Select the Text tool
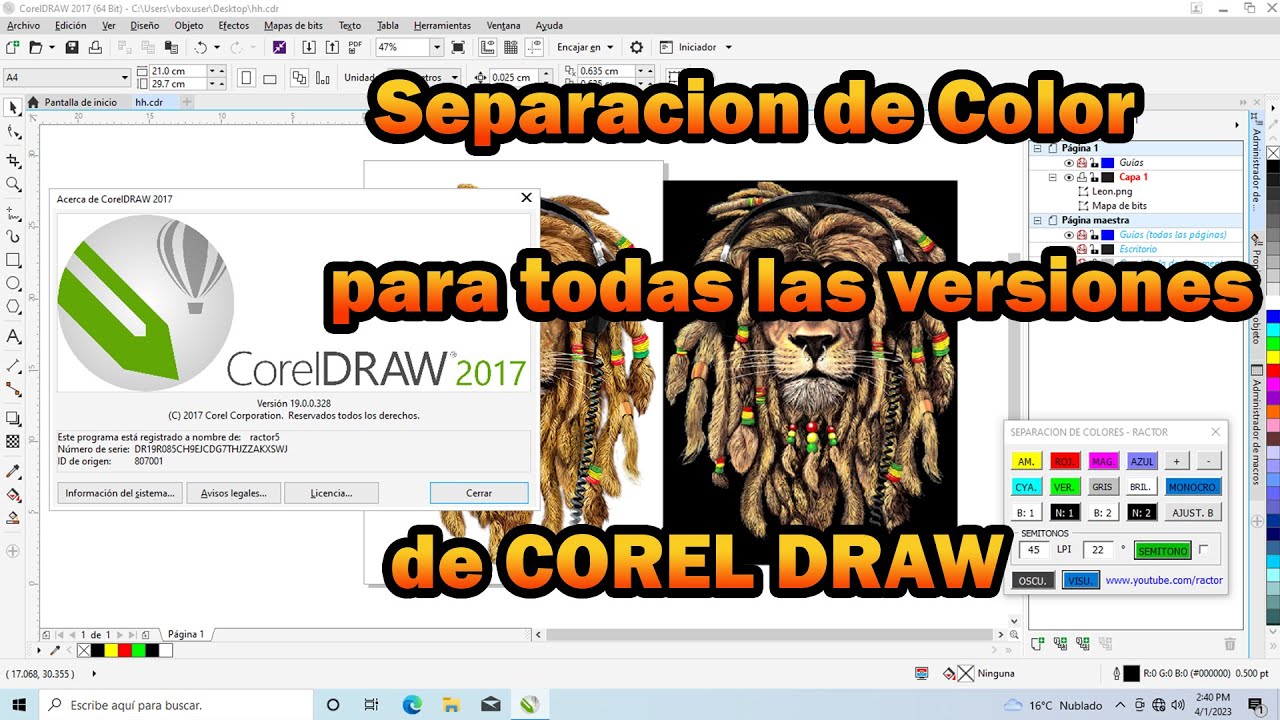The height and width of the screenshot is (720, 1280). 13,336
